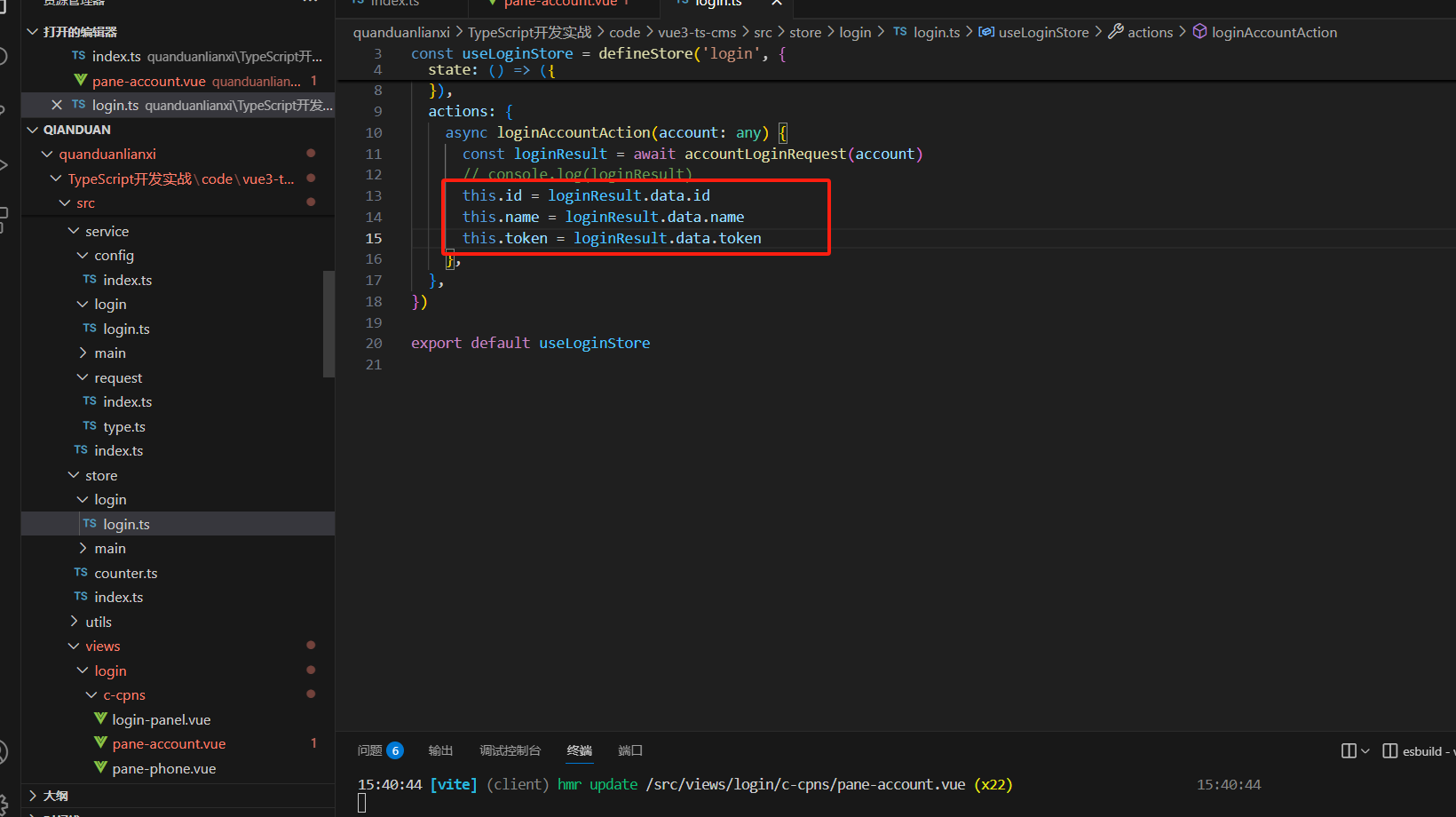This screenshot has width=1456, height=817.
Task: Click the 'export default useLoginStore' code line
Action: (x=530, y=343)
